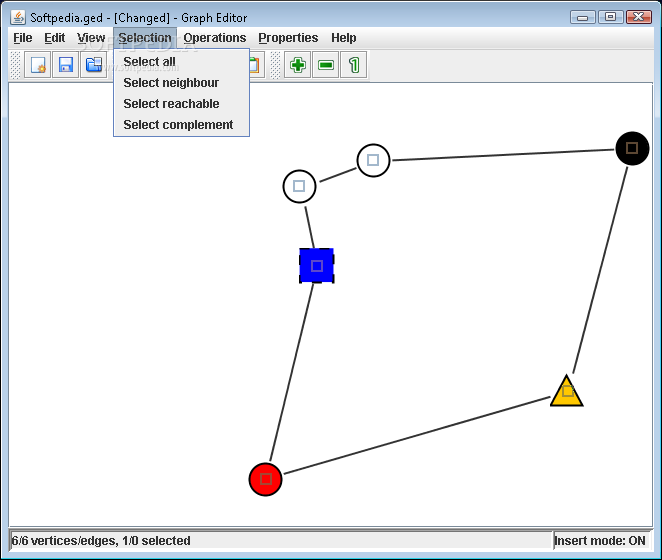Click the Open folder toolbar icon
This screenshot has height=560, width=662.
pos(94,65)
